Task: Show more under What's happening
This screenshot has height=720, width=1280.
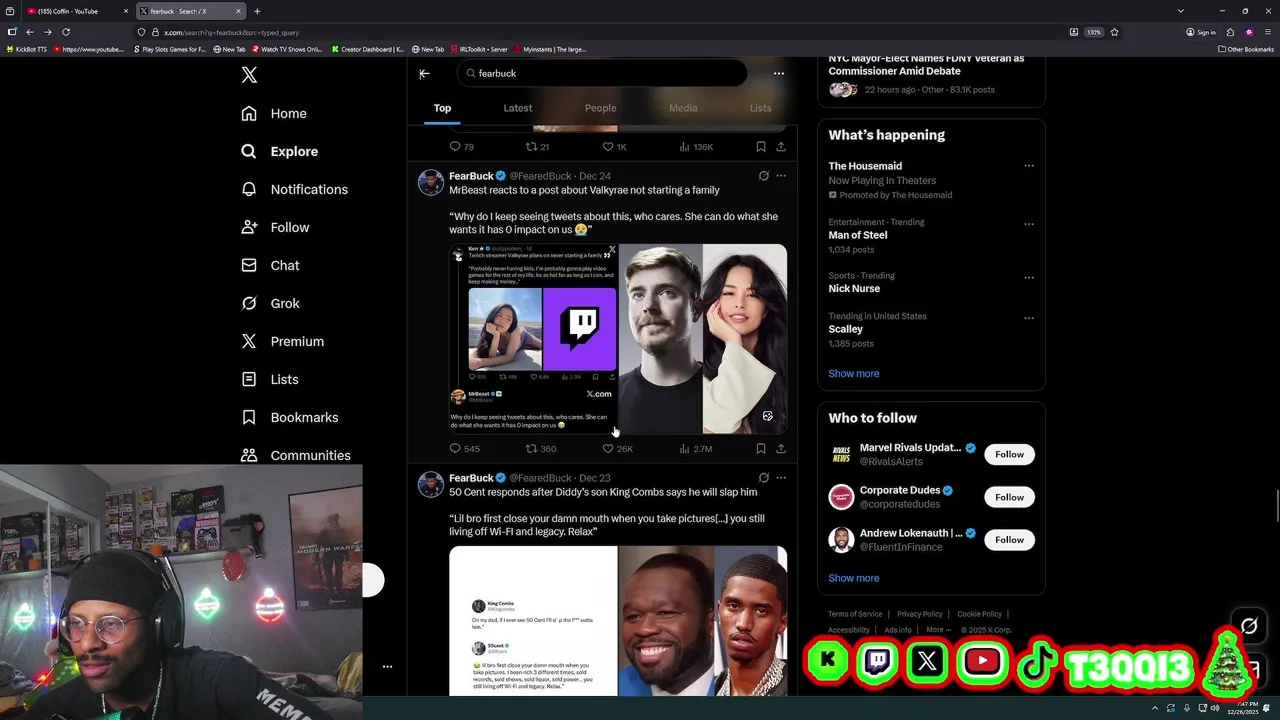Action: [854, 374]
